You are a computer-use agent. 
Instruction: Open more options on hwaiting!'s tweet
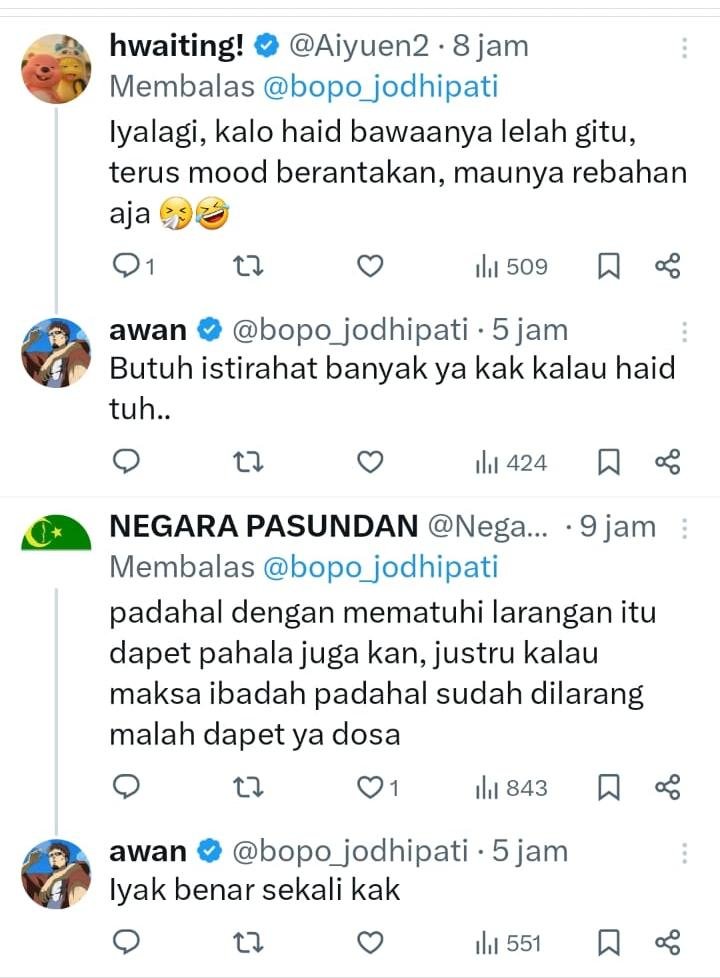[685, 48]
